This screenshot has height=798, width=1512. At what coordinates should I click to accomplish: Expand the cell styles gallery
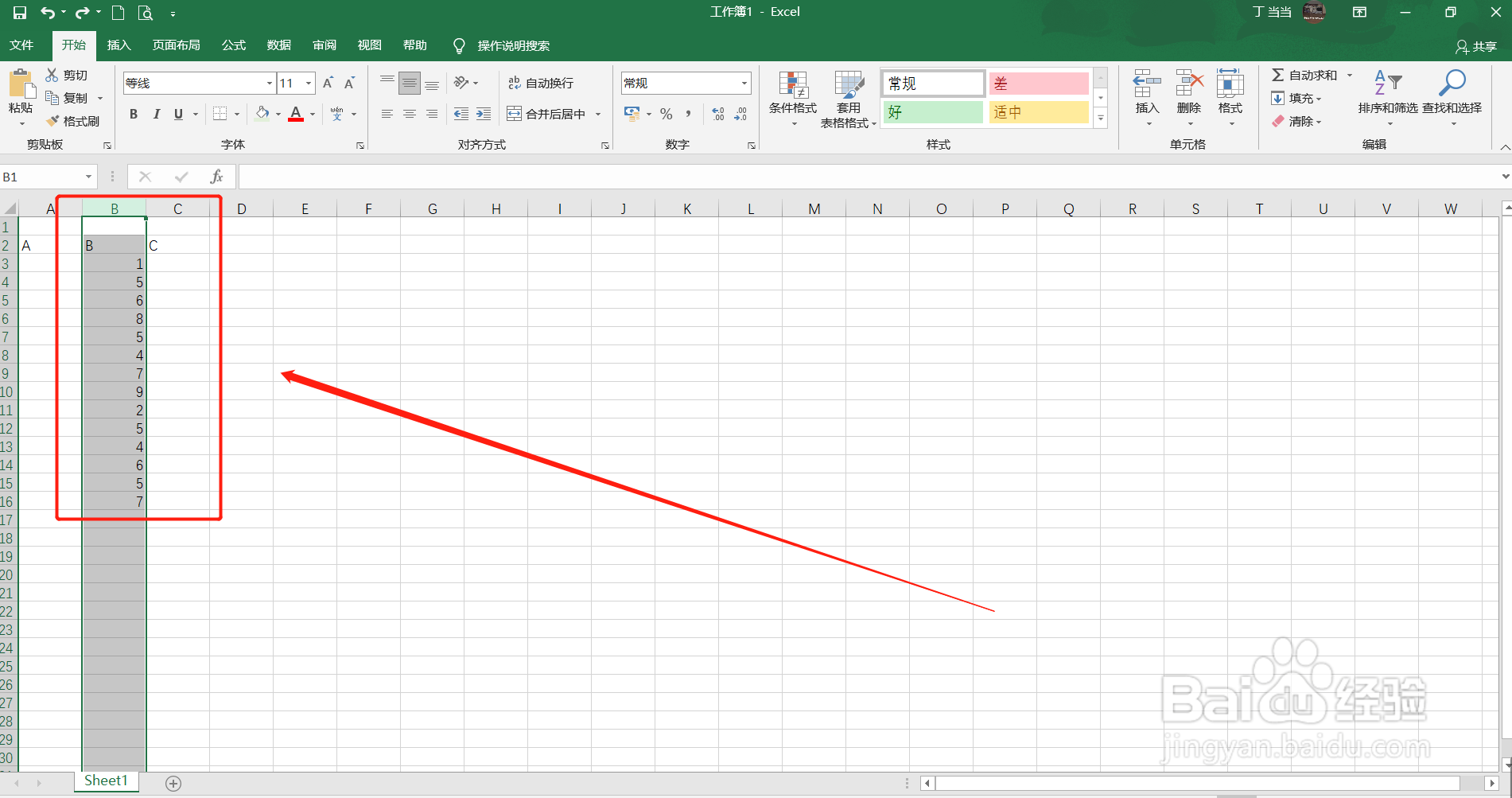coord(1101,119)
